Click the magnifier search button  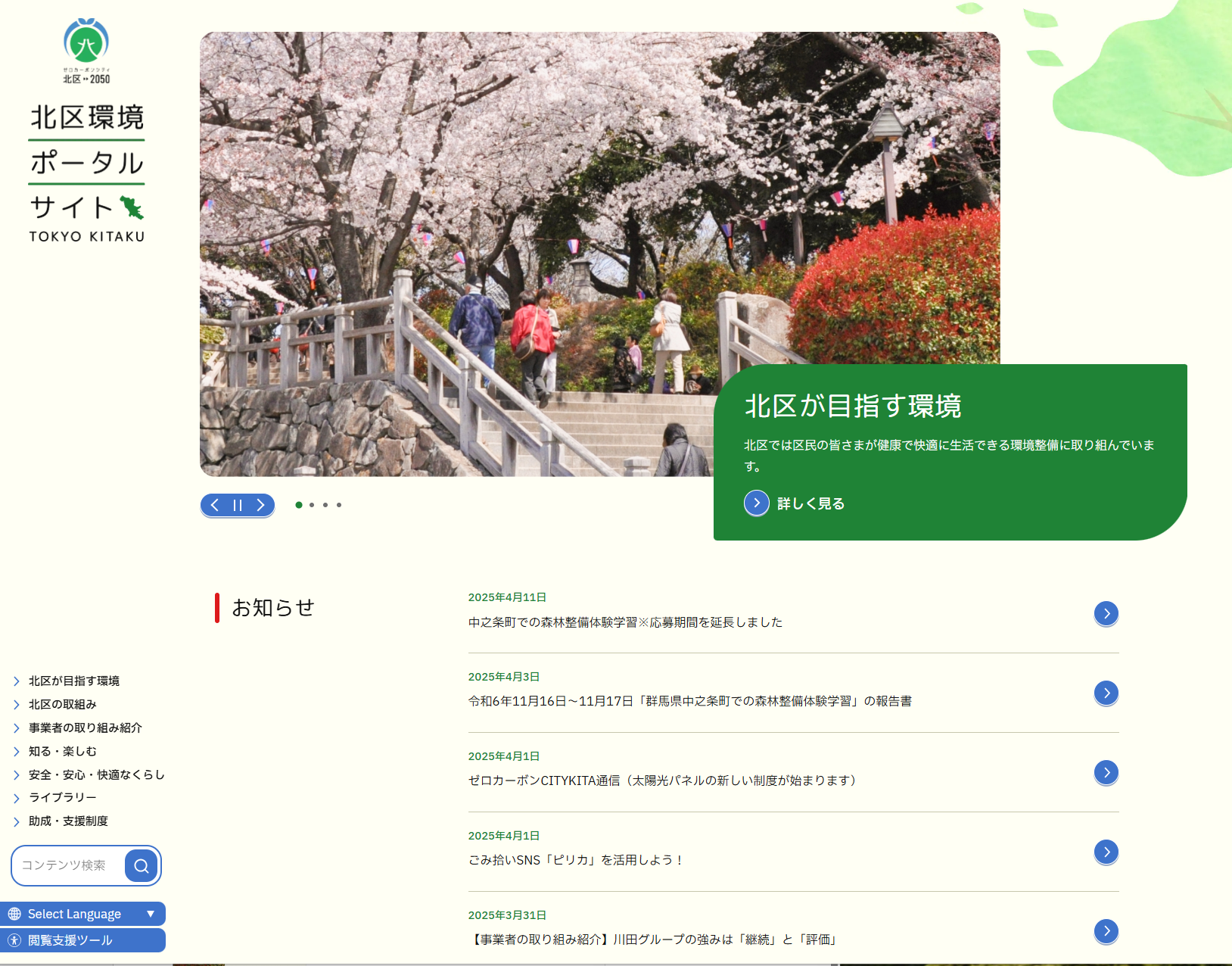[x=142, y=865]
